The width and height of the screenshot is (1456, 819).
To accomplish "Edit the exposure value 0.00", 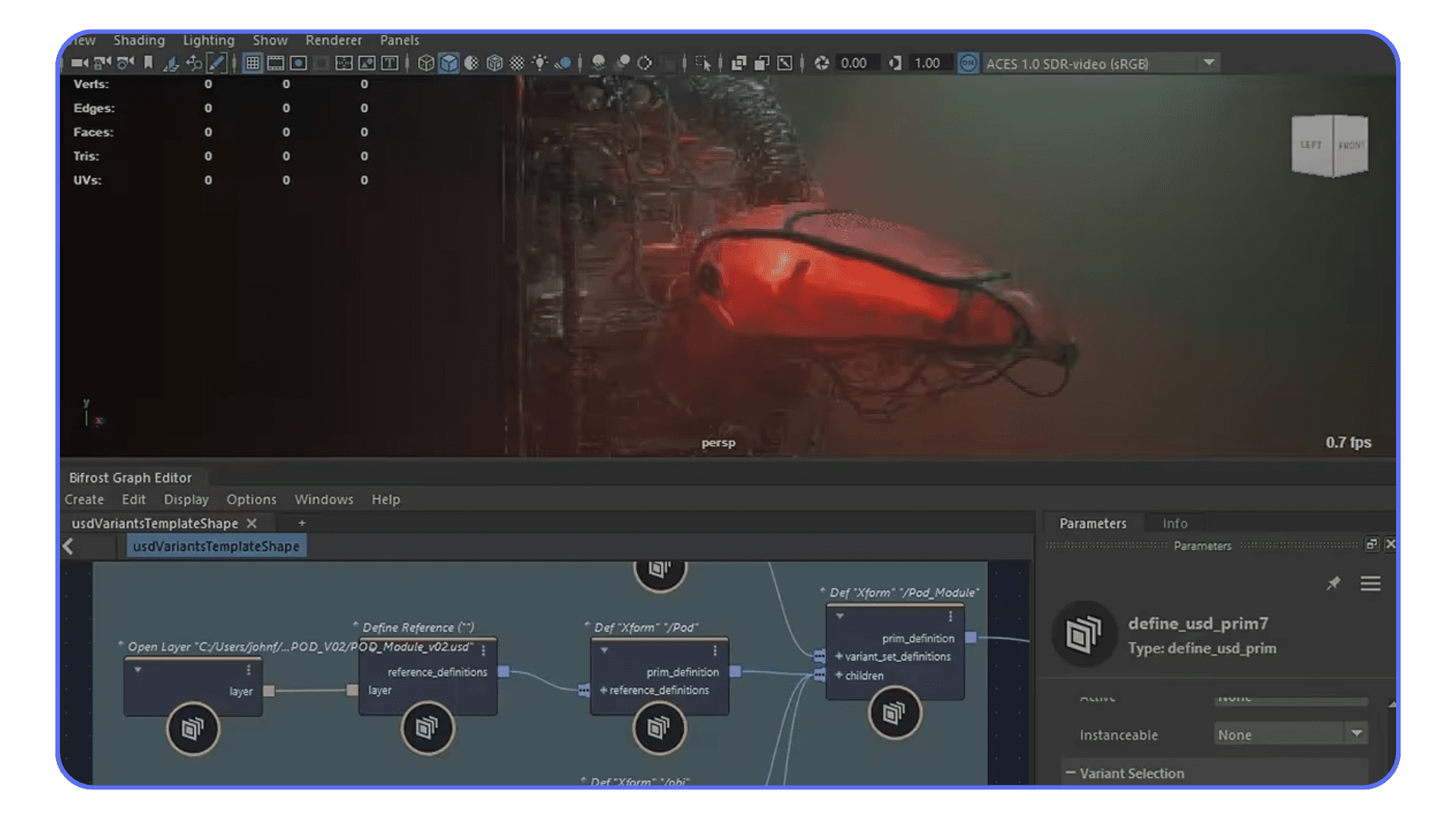I will pyautogui.click(x=857, y=63).
